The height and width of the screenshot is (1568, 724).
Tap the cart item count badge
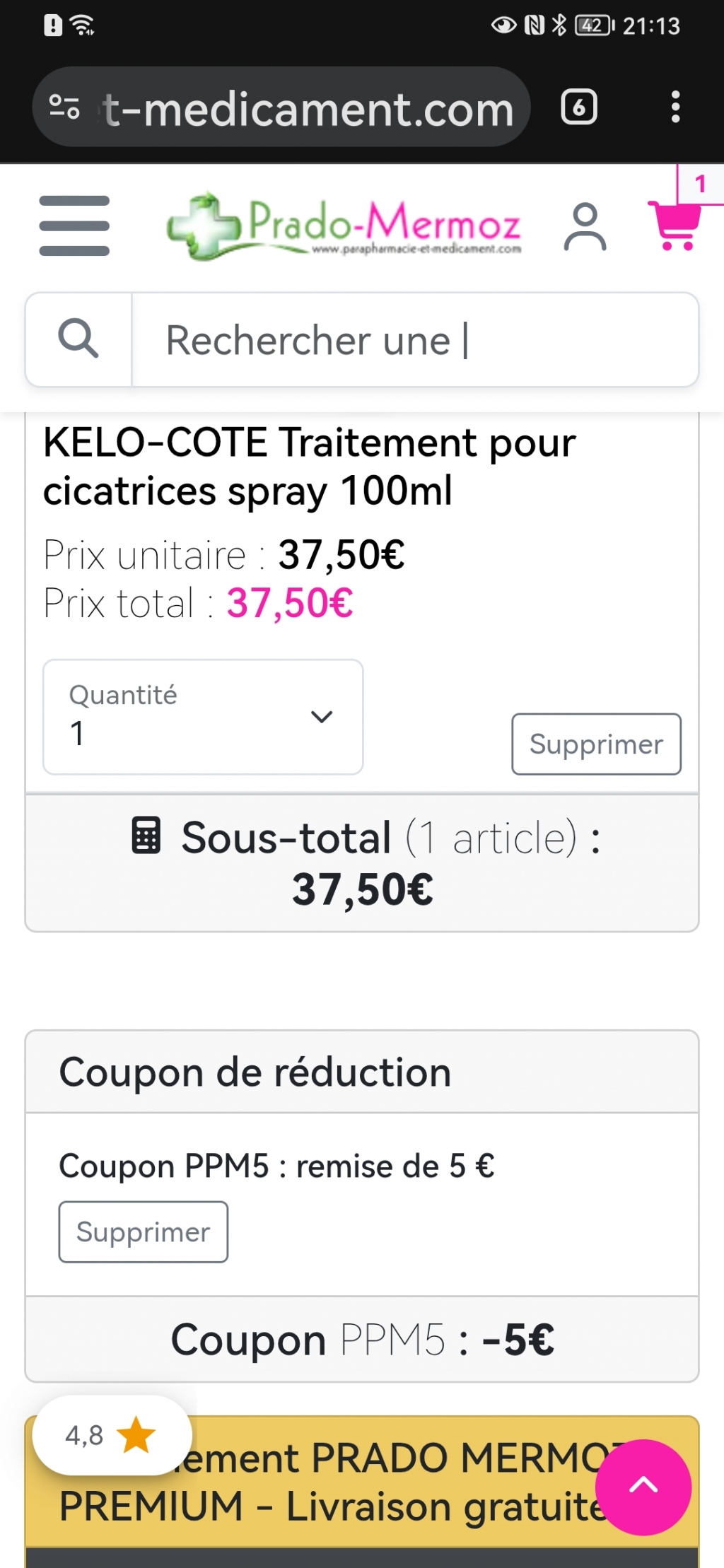700,185
